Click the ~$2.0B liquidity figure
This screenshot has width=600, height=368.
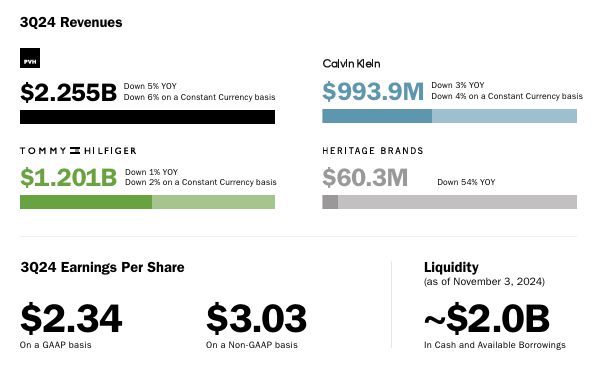(487, 318)
